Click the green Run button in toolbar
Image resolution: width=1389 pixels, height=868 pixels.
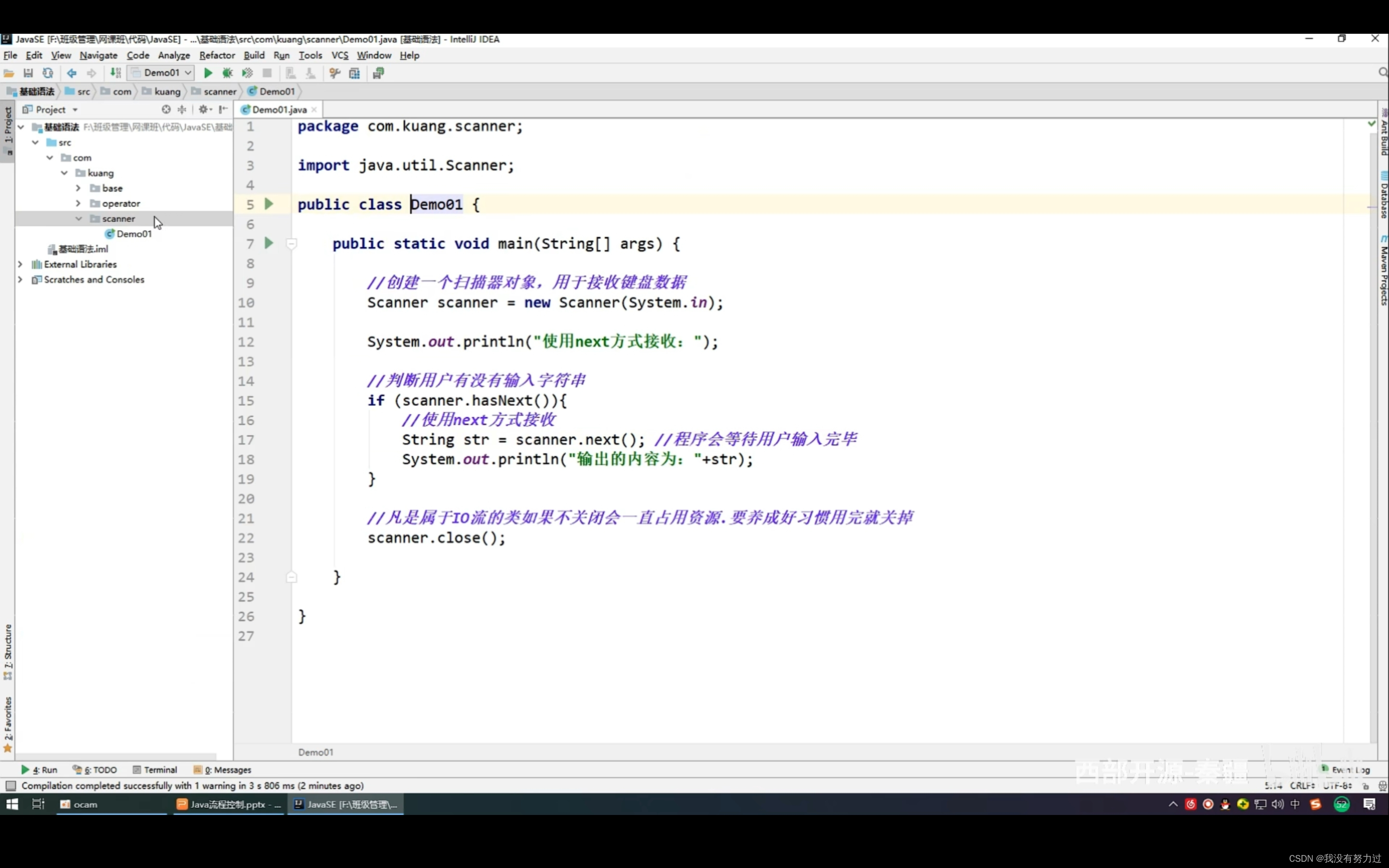click(208, 73)
